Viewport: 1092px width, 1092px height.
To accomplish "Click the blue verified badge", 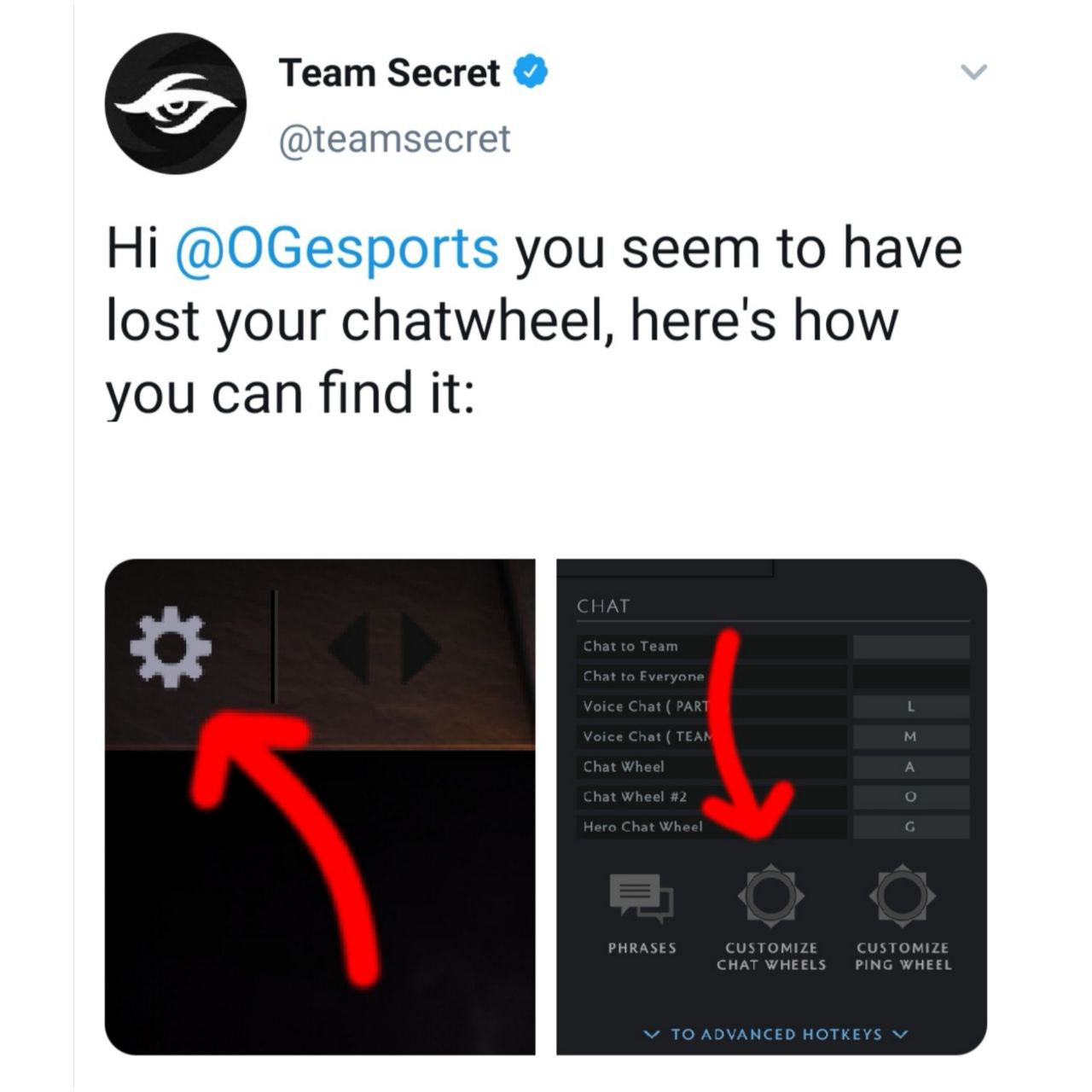I will coord(530,73).
